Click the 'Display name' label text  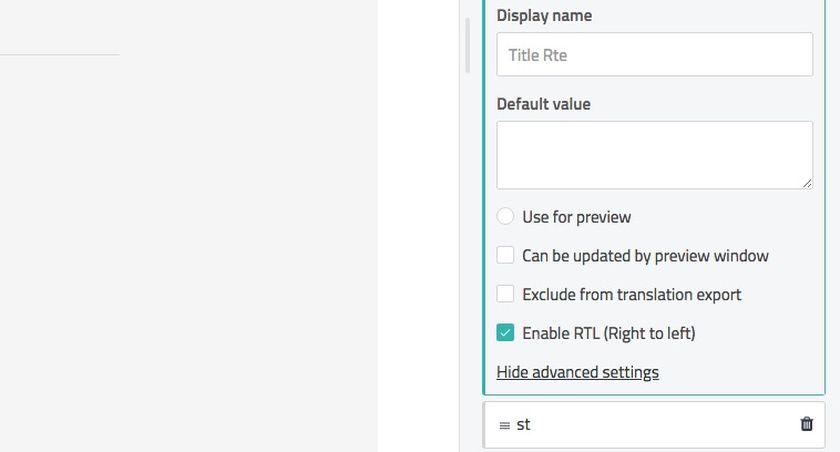point(544,16)
